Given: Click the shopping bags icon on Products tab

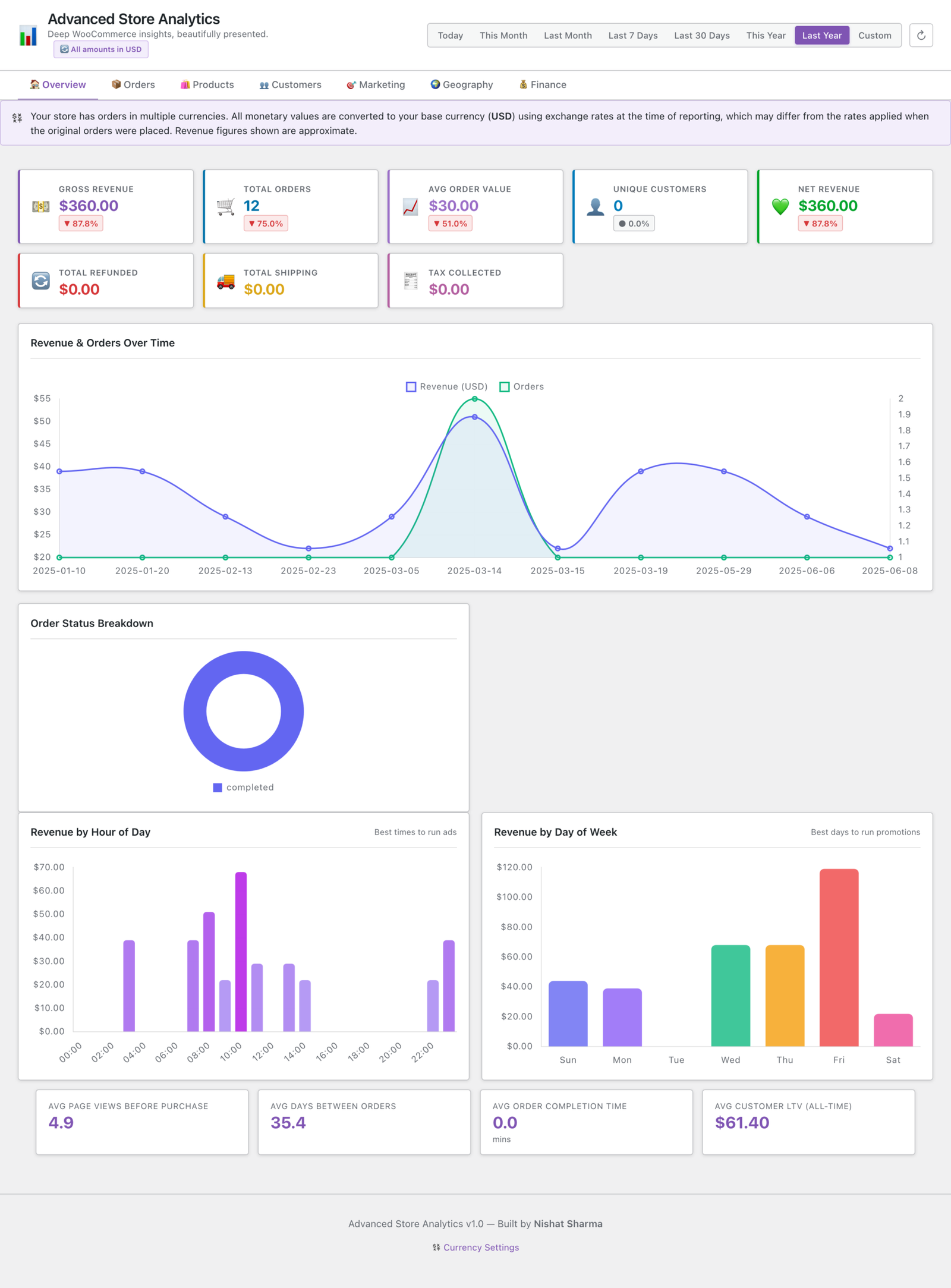Looking at the screenshot, I should pyautogui.click(x=185, y=84).
